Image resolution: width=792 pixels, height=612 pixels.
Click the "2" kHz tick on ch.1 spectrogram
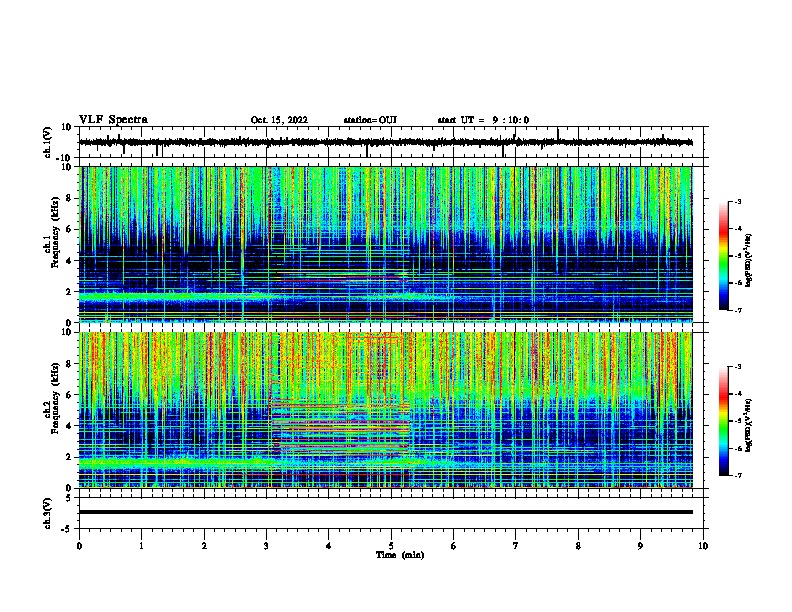coord(69,291)
